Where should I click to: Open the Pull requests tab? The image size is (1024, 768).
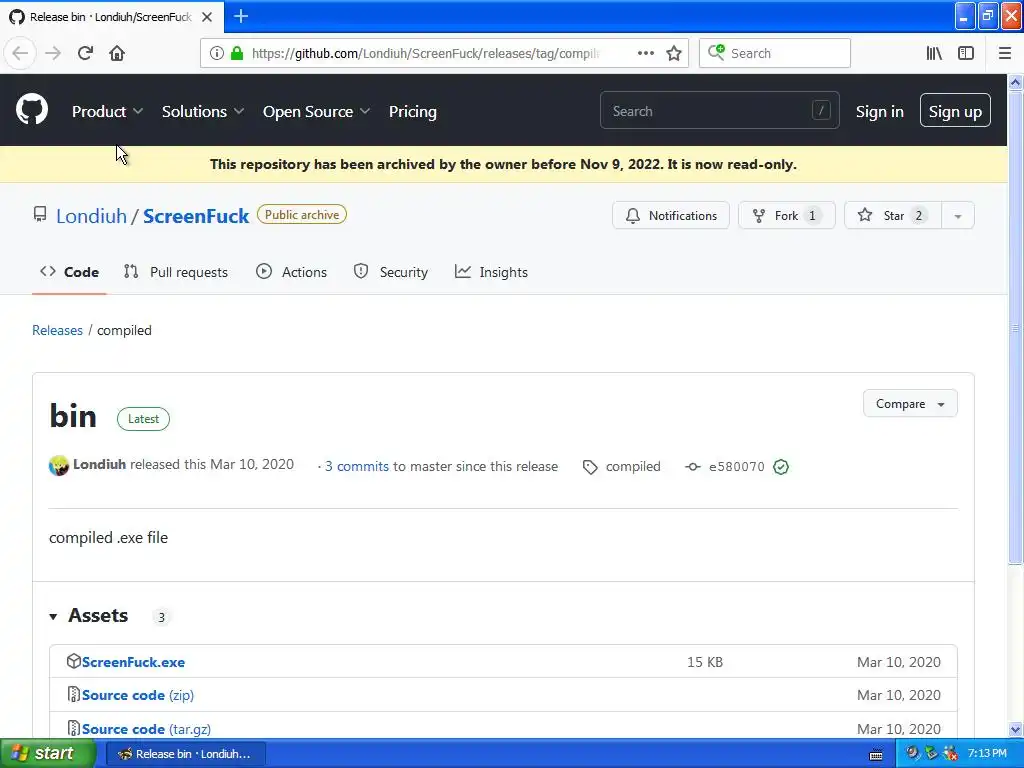coord(176,272)
